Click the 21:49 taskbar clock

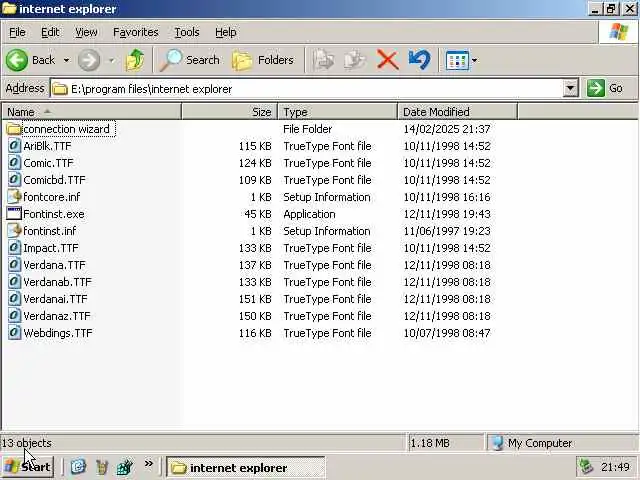tap(615, 467)
